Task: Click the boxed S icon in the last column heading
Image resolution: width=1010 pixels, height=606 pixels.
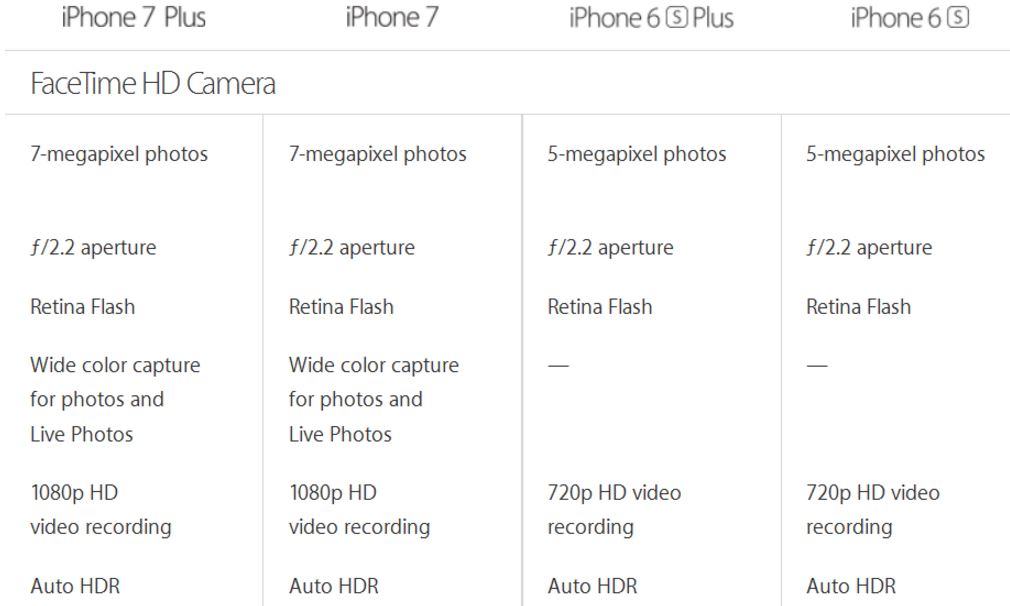Action: tap(958, 19)
